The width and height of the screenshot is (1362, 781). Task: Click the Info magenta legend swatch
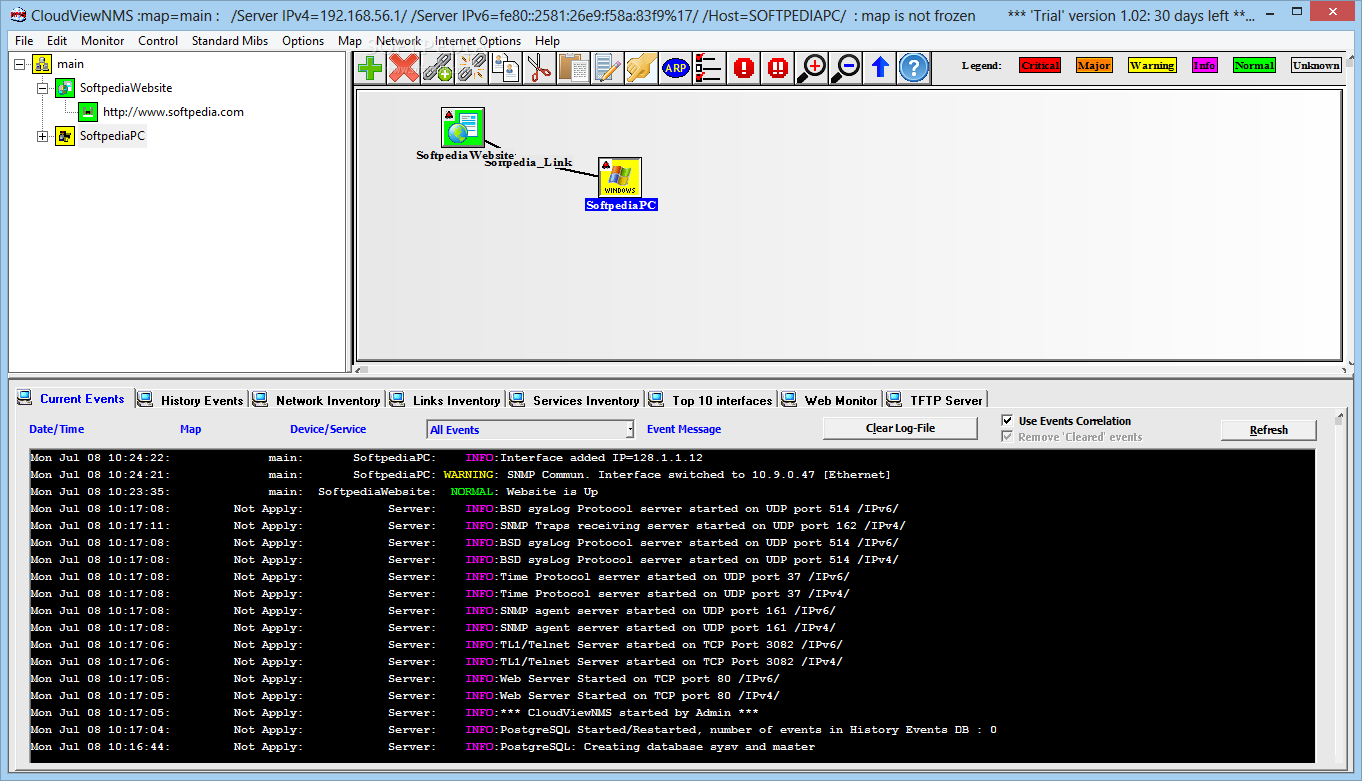click(x=1205, y=65)
